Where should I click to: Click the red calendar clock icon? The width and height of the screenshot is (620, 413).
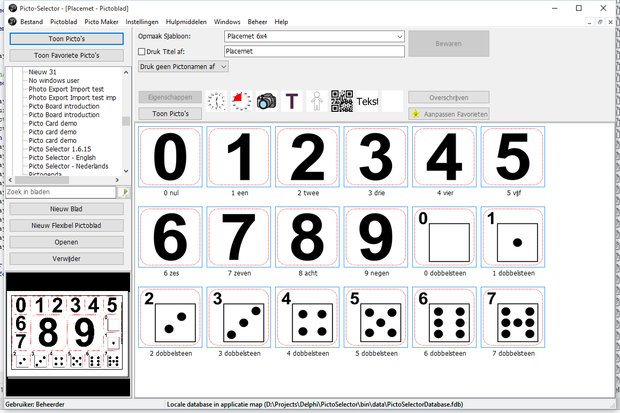click(241, 101)
